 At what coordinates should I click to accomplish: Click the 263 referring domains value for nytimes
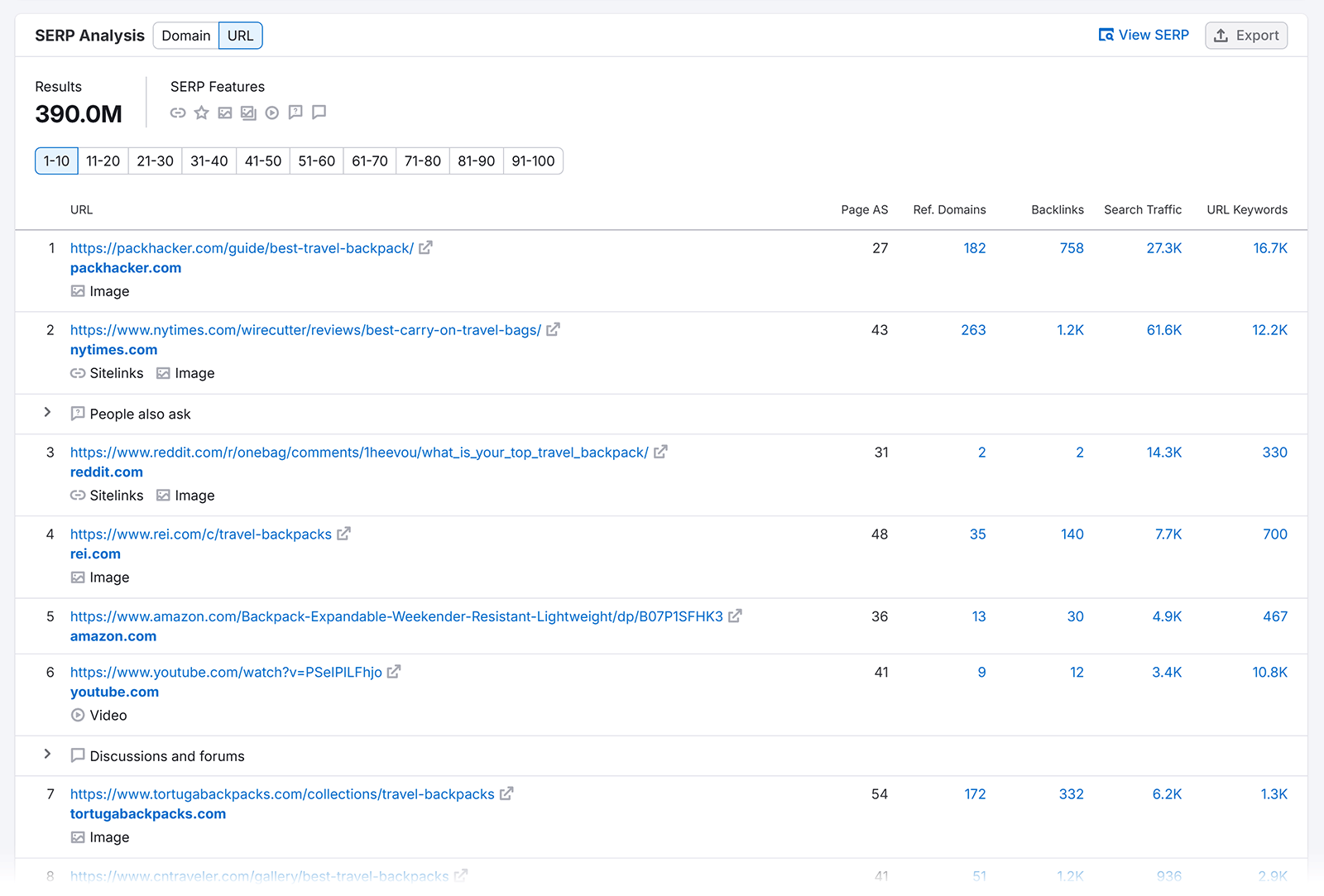click(973, 329)
